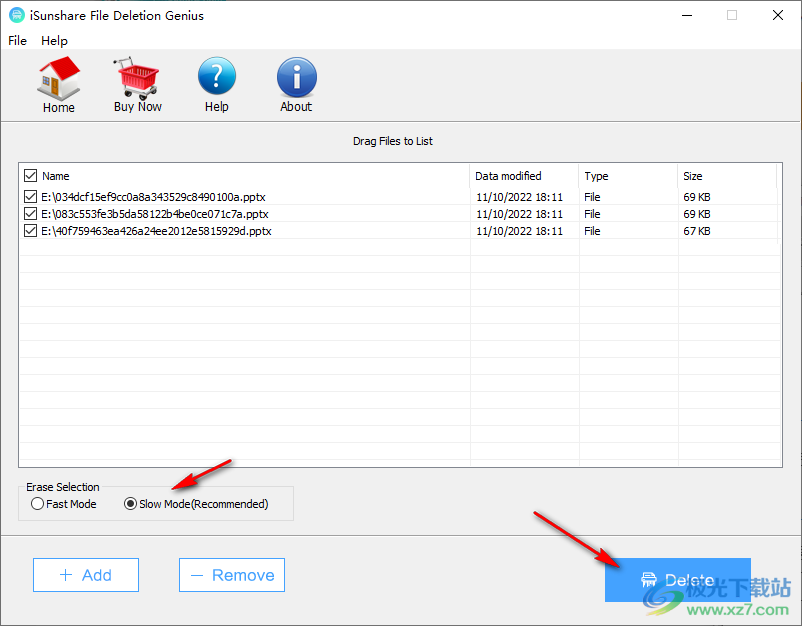
Task: Toggle the select-all checkbox beside Name header
Action: coord(31,176)
